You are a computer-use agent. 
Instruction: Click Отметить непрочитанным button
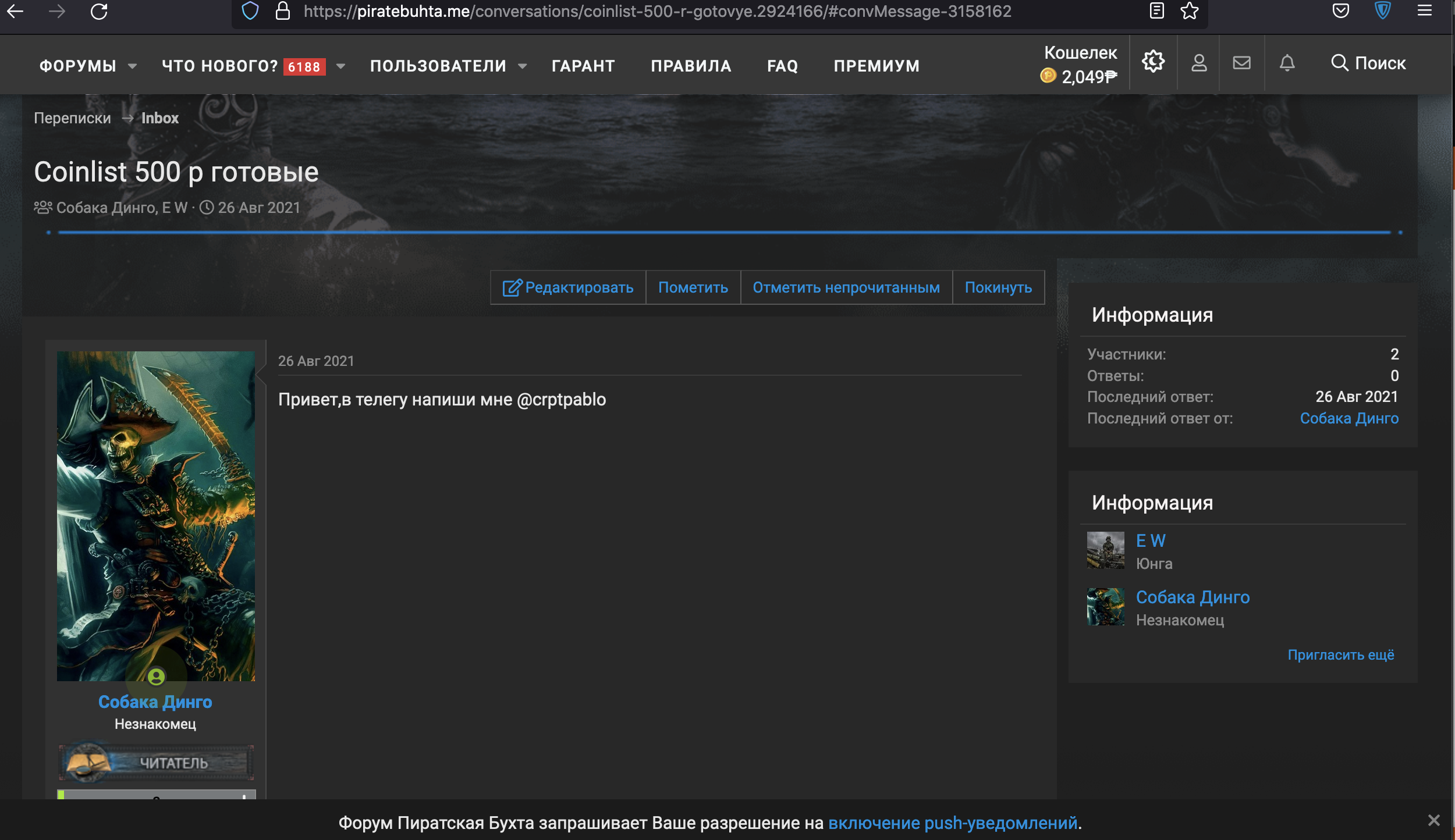[x=846, y=287]
